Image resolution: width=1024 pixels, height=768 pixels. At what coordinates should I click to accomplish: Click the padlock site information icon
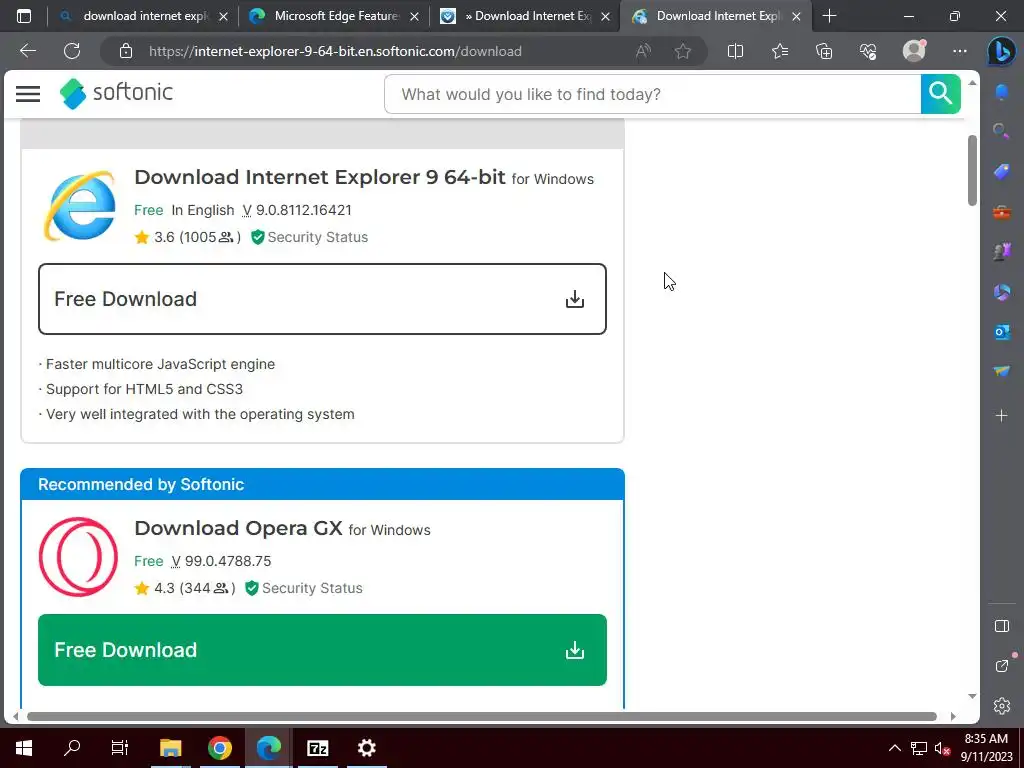pos(126,51)
